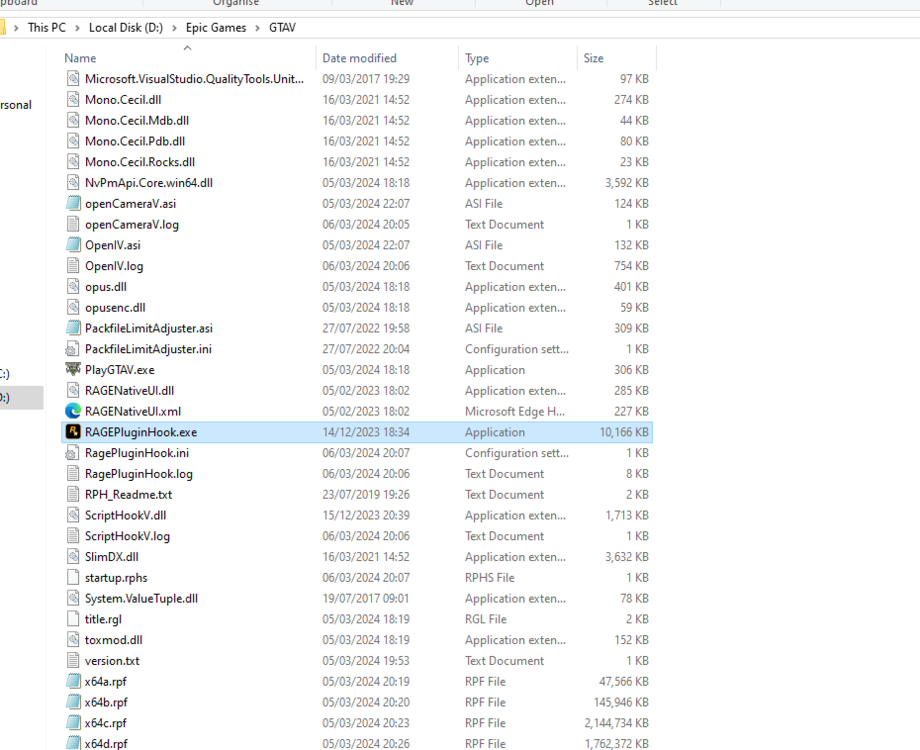Select the Mono.Cecil.Rocks.dll file name
920x750 pixels.
click(x=140, y=162)
